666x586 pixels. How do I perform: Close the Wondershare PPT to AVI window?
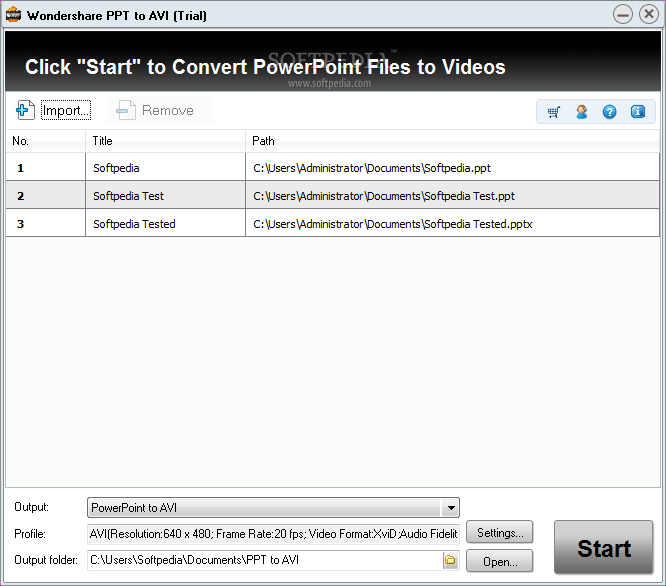(x=649, y=14)
